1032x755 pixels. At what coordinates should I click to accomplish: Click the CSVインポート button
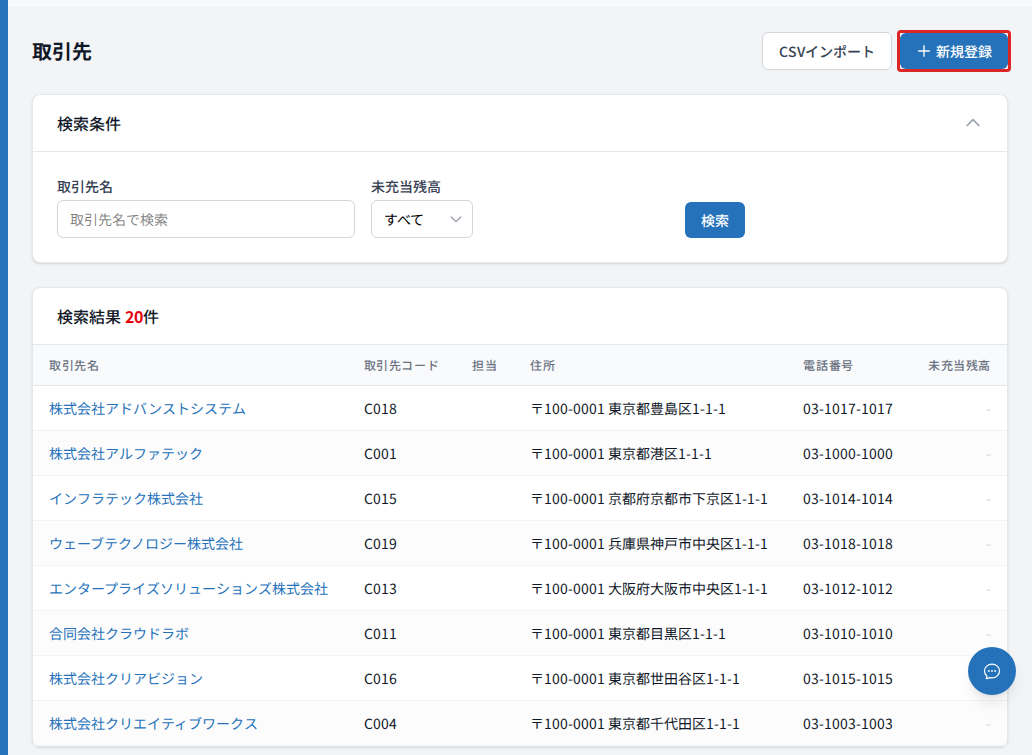[827, 51]
